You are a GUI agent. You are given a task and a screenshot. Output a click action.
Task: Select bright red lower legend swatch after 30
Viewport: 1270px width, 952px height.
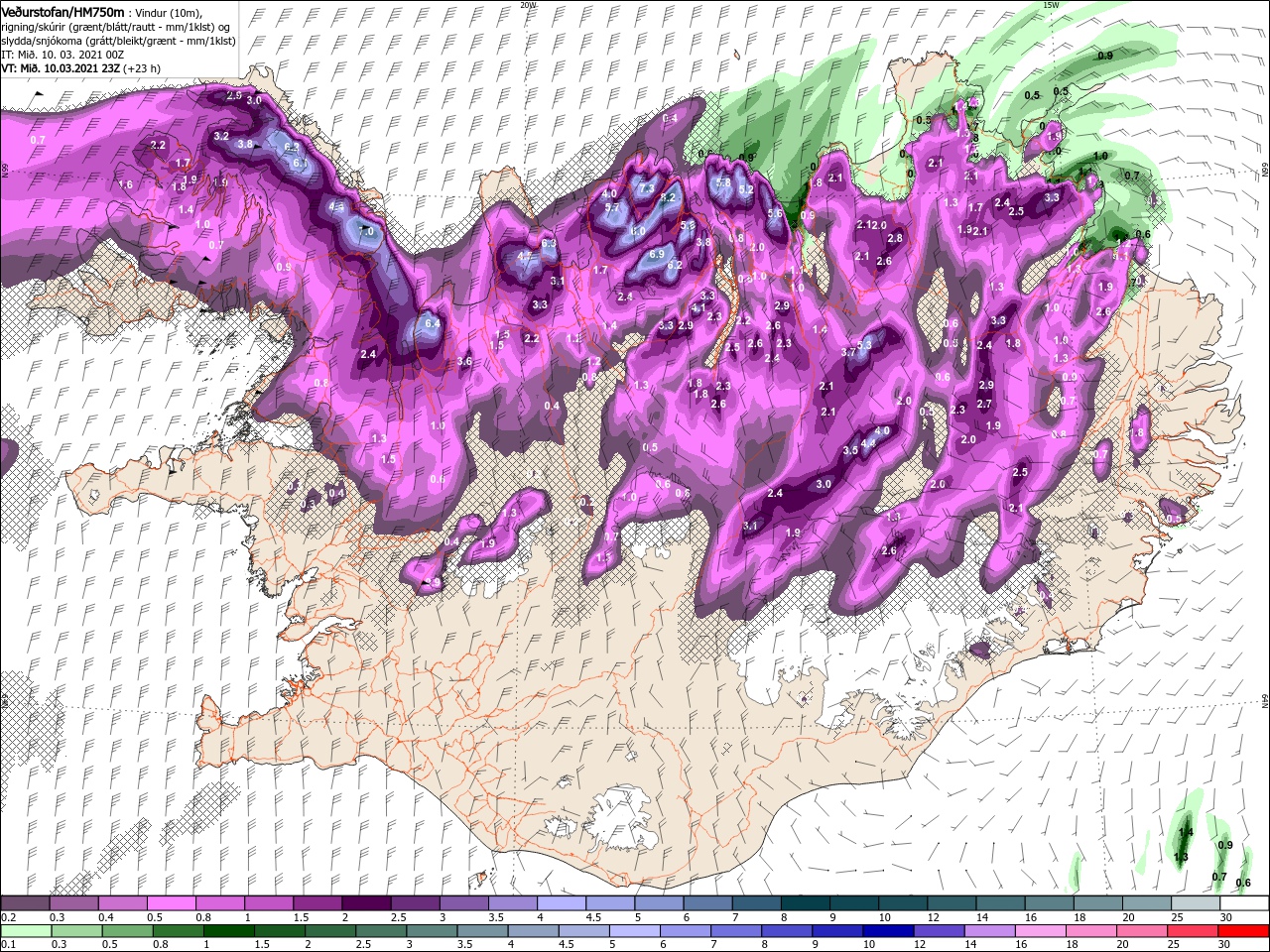coord(1244,930)
